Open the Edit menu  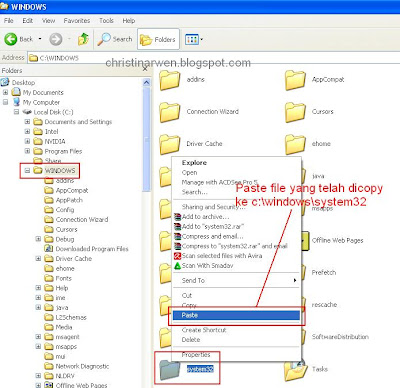click(28, 21)
